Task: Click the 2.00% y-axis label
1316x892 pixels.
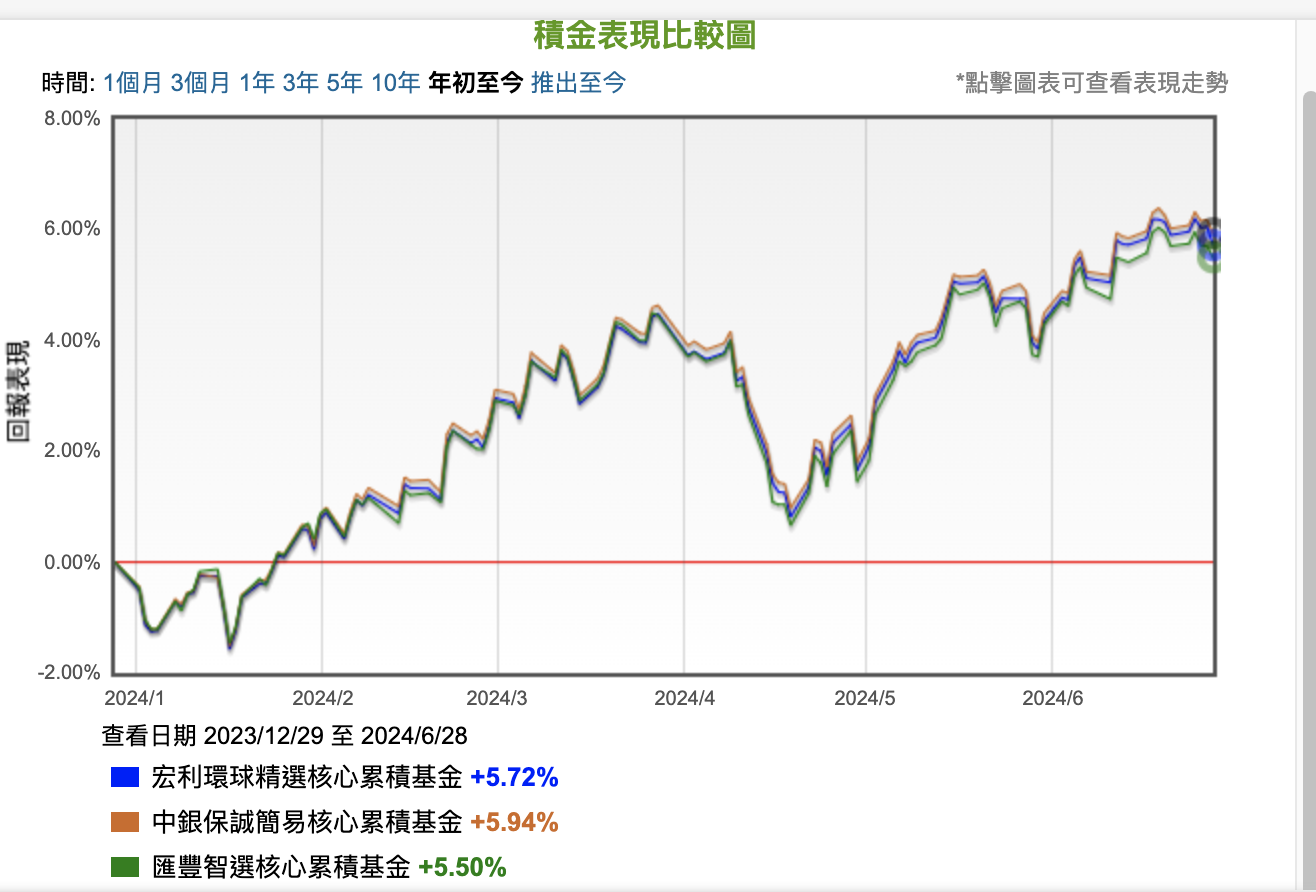Action: (72, 451)
